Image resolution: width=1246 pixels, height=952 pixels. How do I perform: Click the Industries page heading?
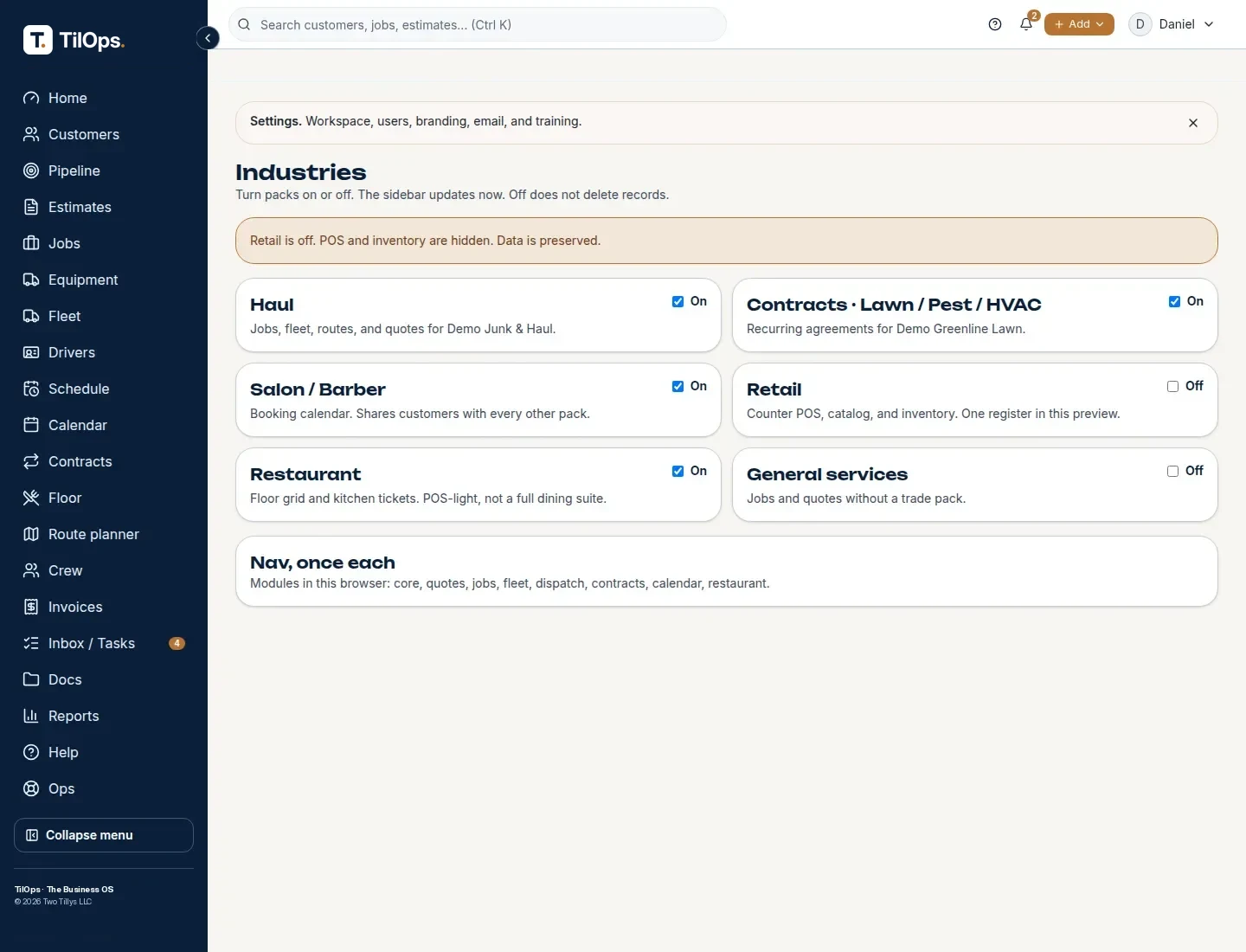(301, 172)
